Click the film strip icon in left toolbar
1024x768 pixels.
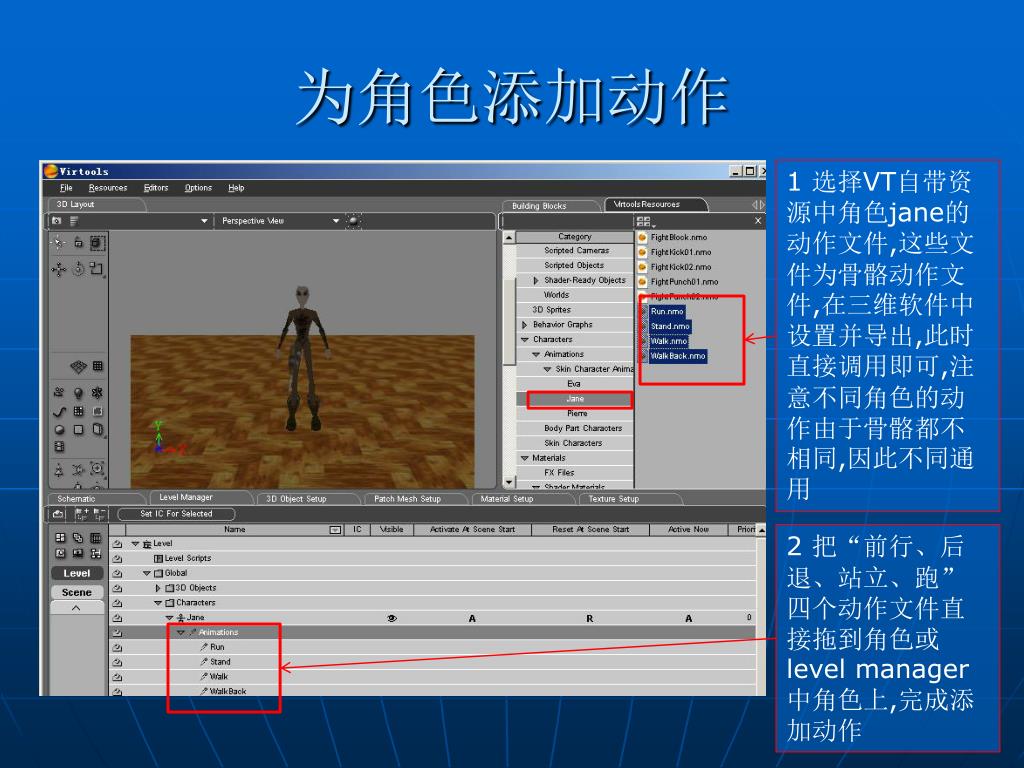click(x=59, y=447)
